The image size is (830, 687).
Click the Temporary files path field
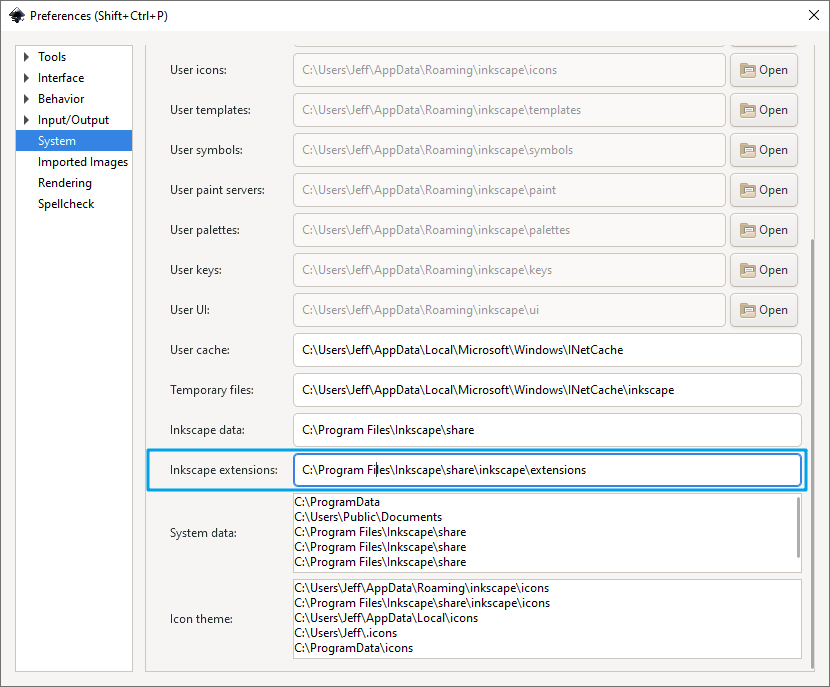[547, 390]
